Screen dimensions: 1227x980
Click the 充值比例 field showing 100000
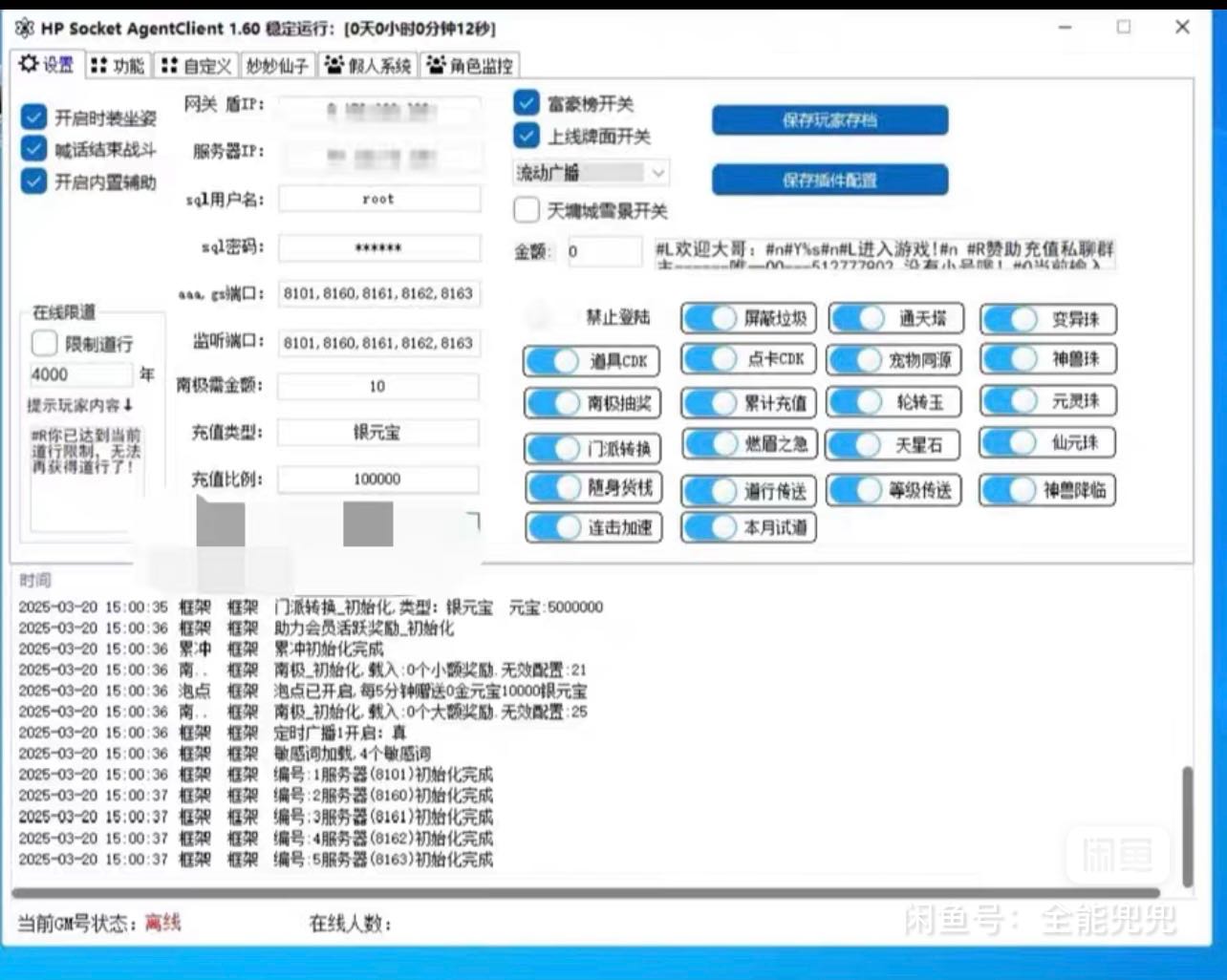pos(378,479)
